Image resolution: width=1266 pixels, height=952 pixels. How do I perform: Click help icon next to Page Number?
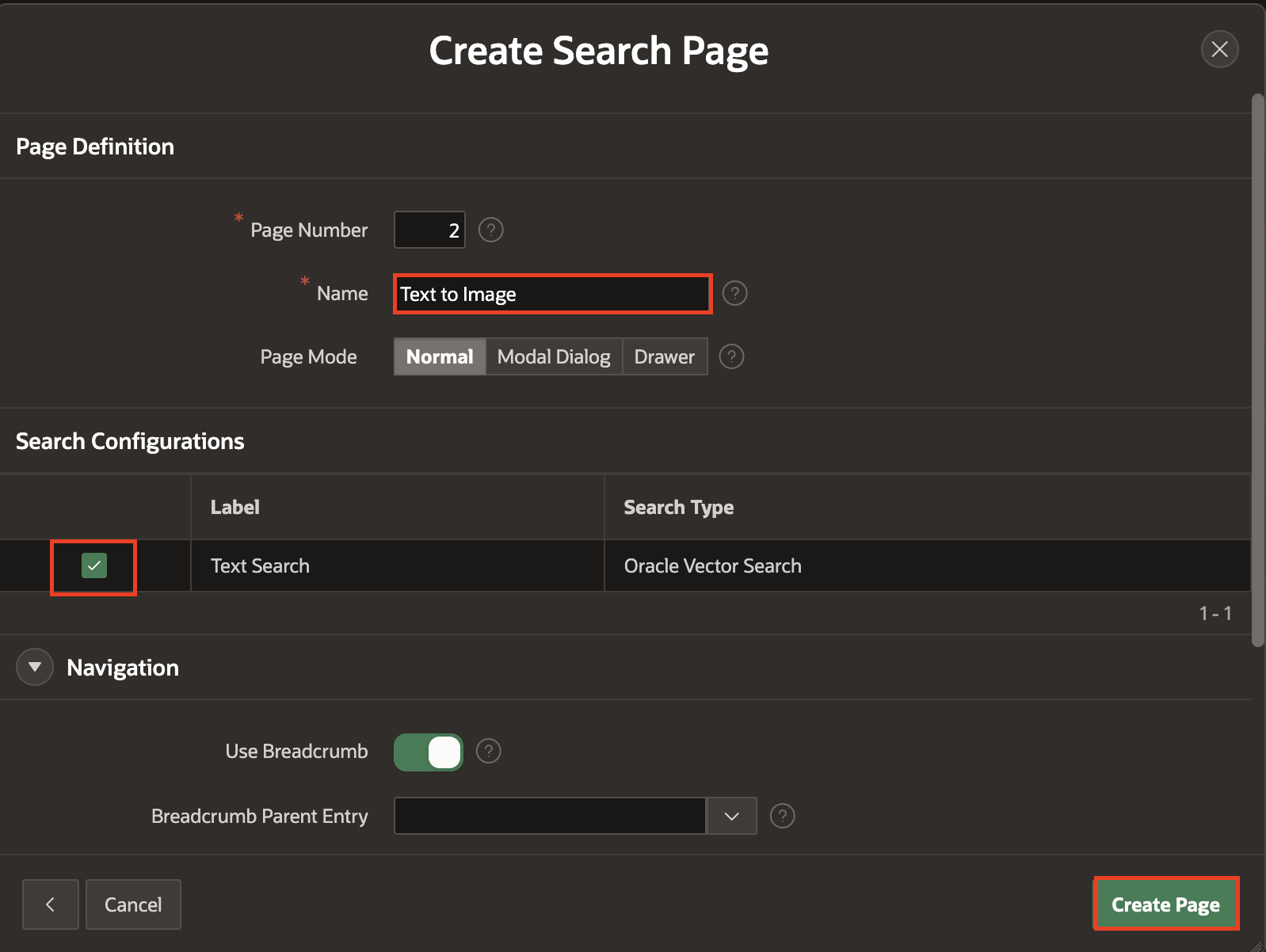pos(491,230)
